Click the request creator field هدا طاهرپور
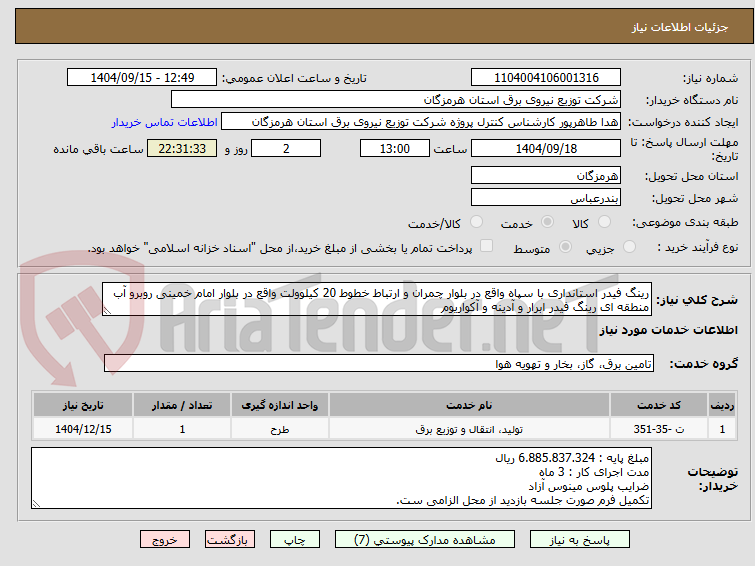This screenshot has width=755, height=566. [421, 122]
